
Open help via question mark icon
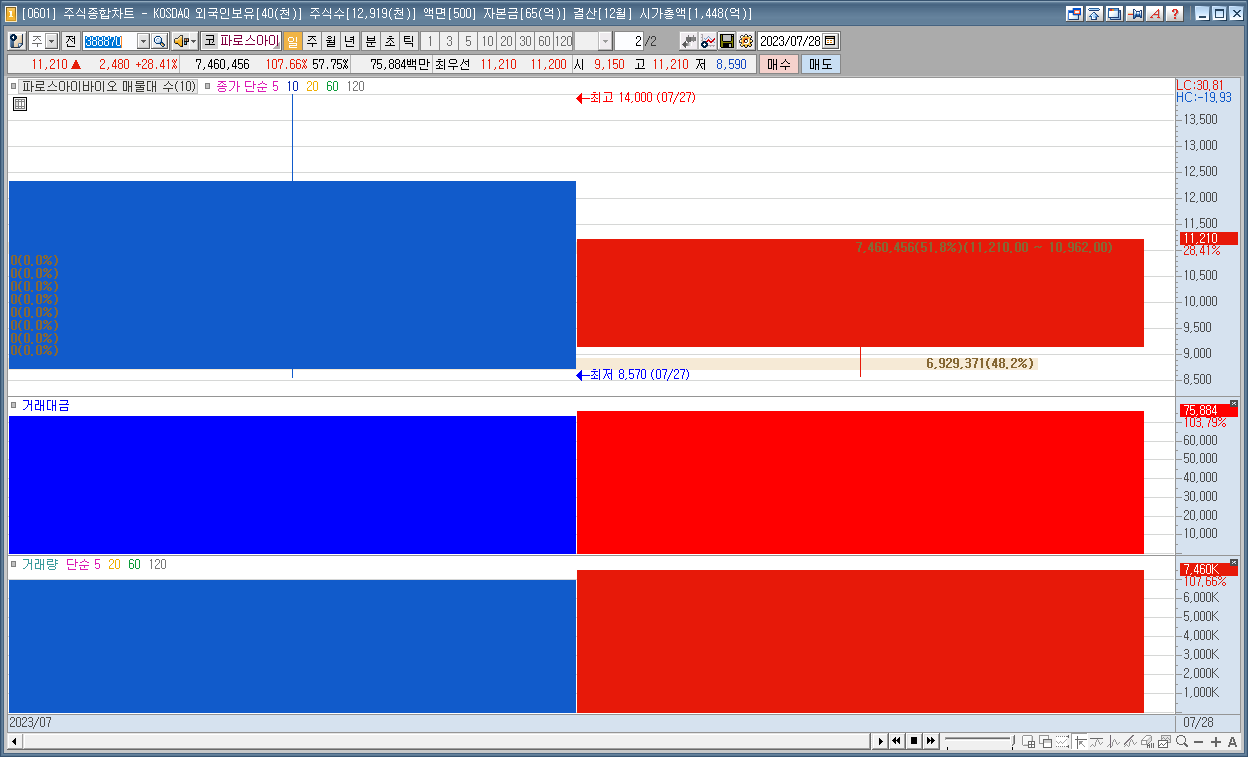click(x=1175, y=14)
